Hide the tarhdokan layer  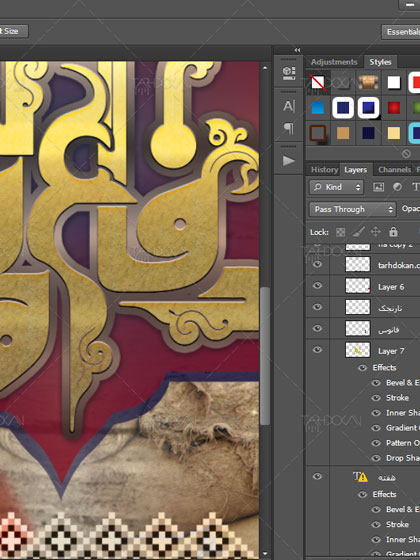click(x=317, y=264)
